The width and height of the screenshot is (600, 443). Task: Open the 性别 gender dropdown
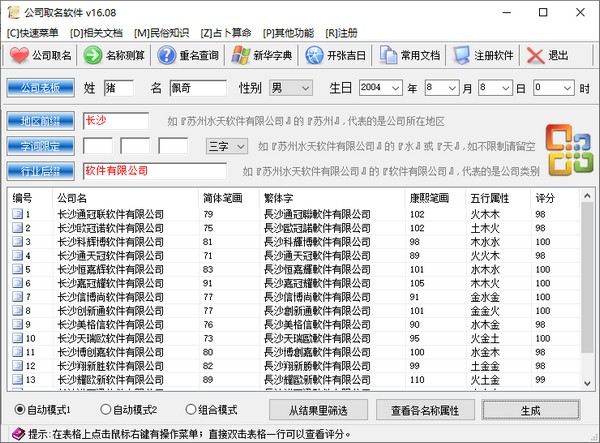291,88
